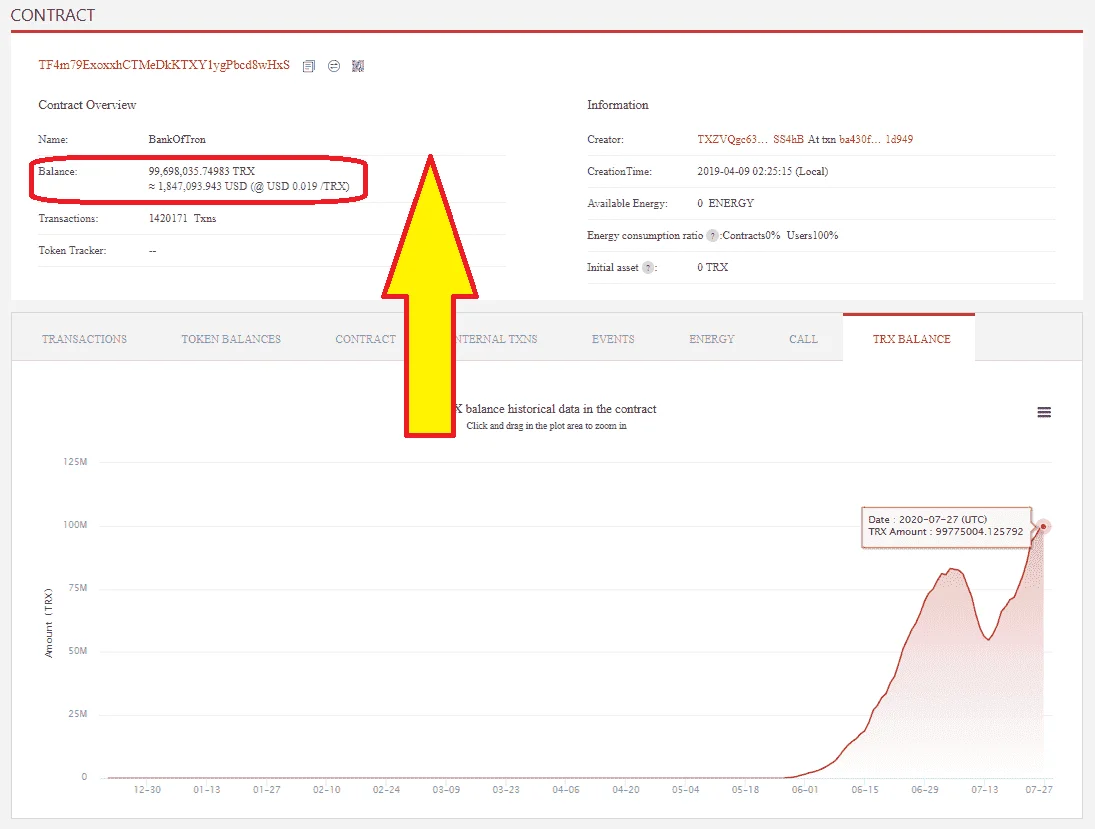Image resolution: width=1095 pixels, height=829 pixels.
Task: Click the 2020-07-27 data point on chart
Action: pos(1043,527)
